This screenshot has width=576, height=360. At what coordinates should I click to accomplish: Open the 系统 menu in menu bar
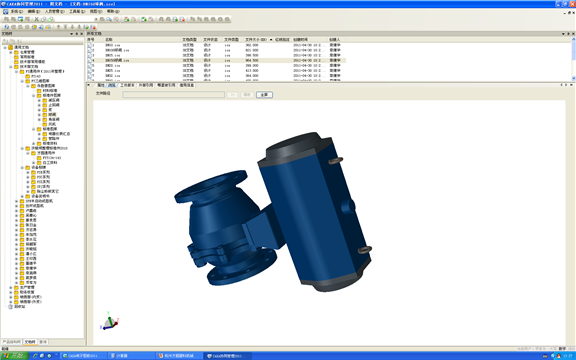pyautogui.click(x=16, y=11)
